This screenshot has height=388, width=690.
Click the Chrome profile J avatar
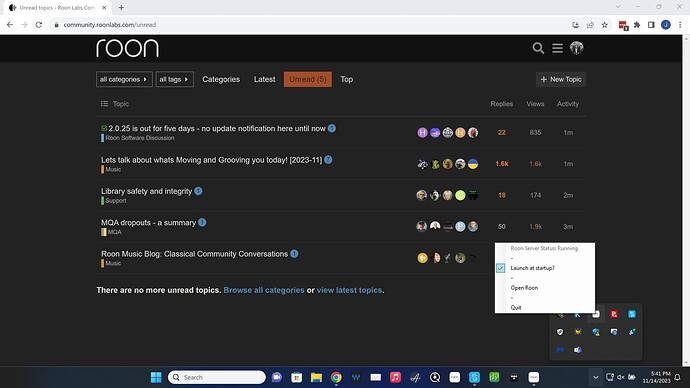point(665,25)
